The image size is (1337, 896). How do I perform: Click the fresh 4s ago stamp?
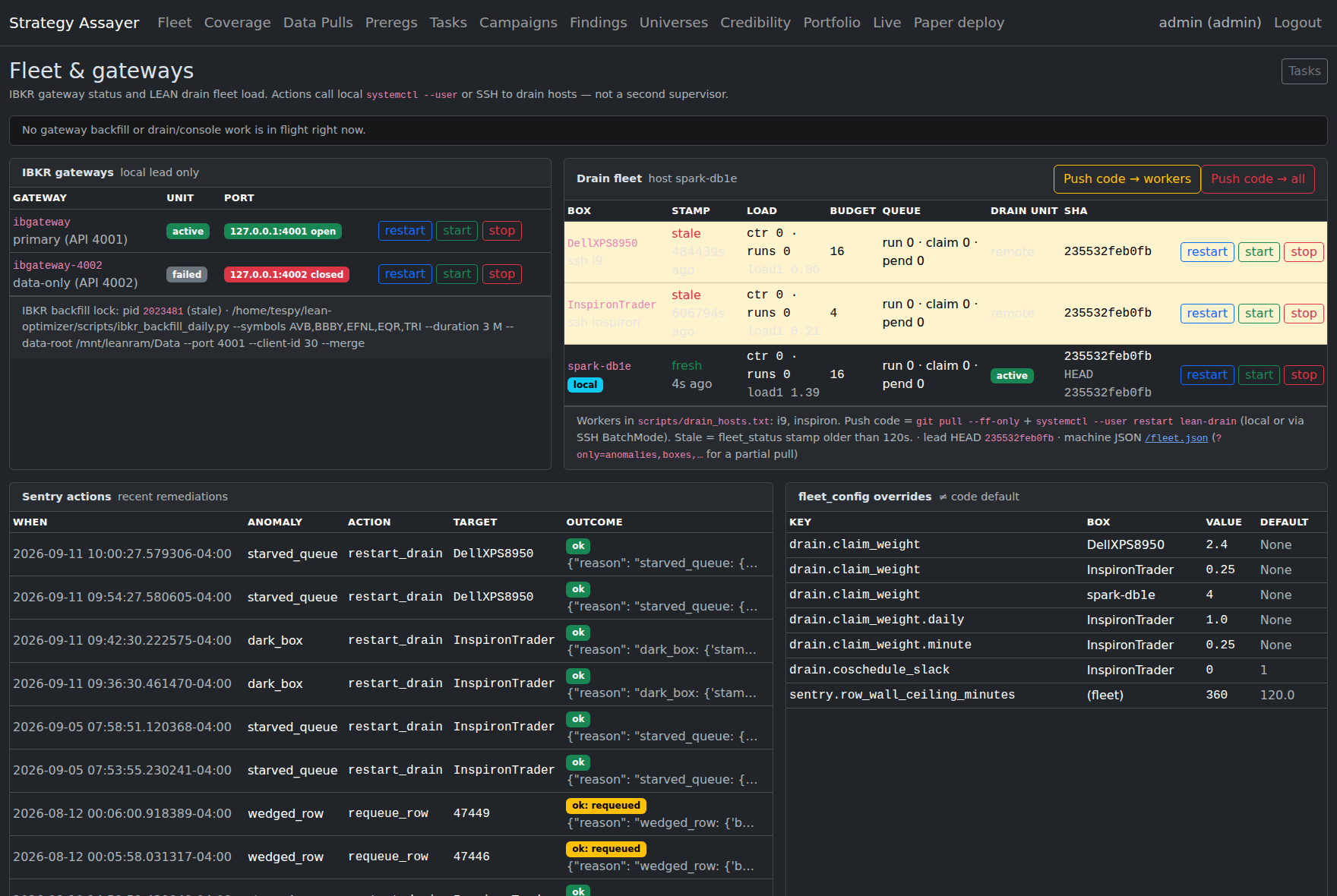point(691,375)
